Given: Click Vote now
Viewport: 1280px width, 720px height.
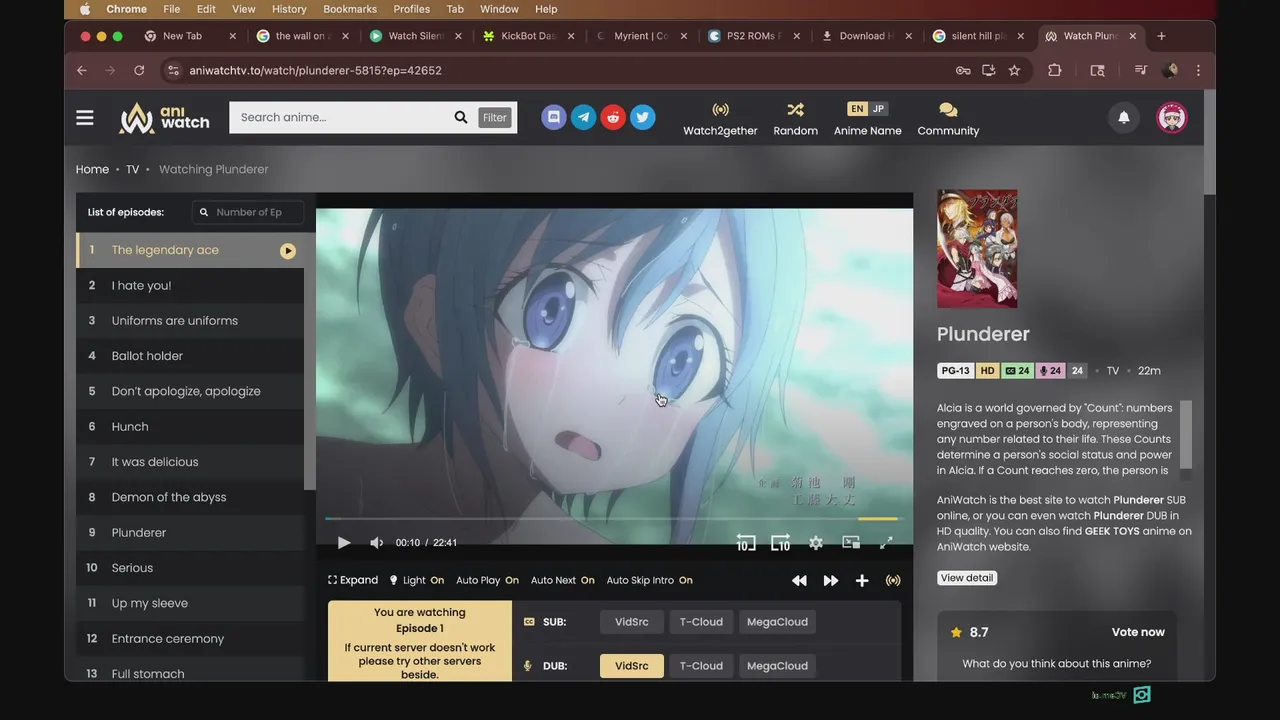Looking at the screenshot, I should (x=1138, y=632).
